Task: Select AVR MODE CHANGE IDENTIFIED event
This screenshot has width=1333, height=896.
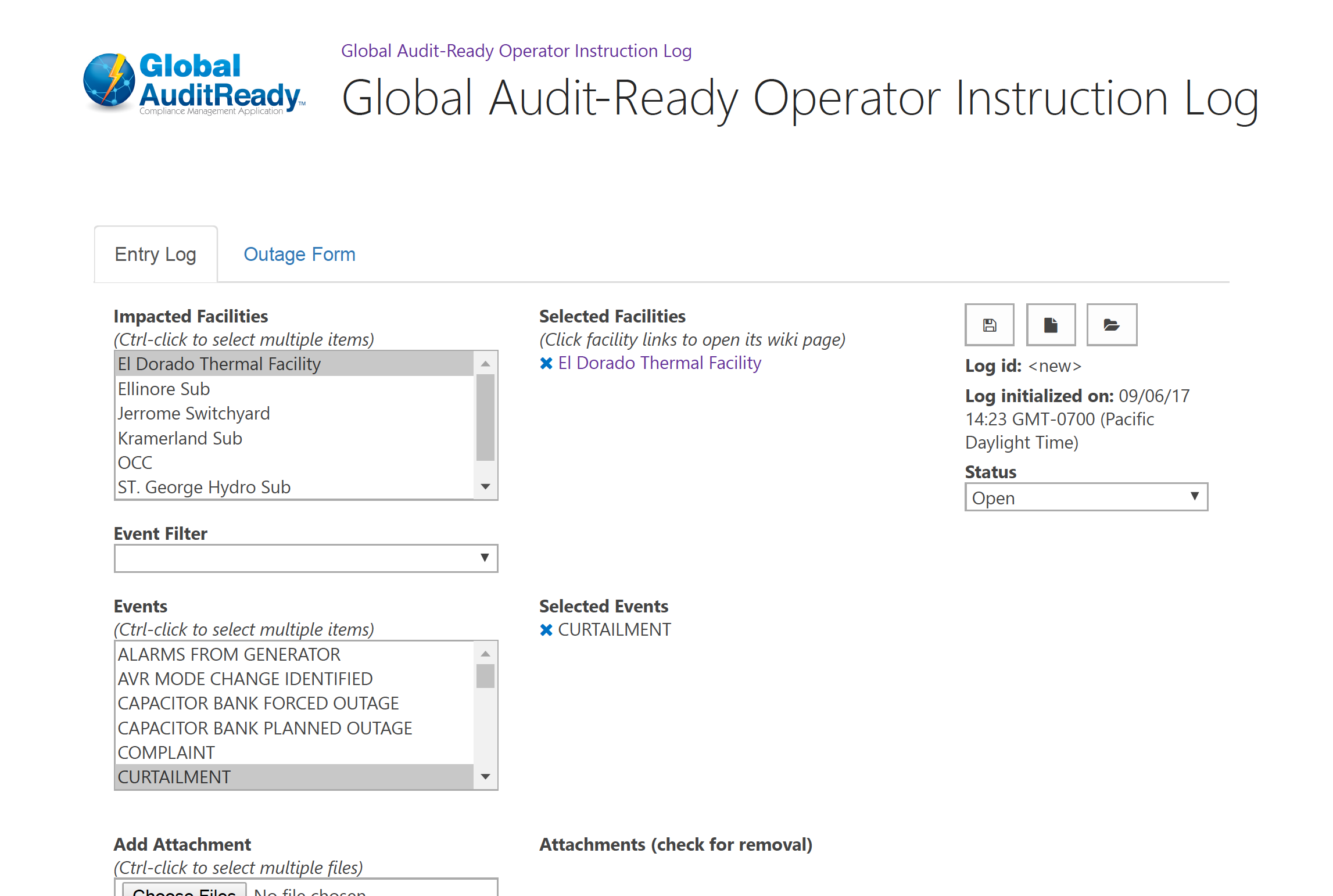Action: tap(294, 679)
